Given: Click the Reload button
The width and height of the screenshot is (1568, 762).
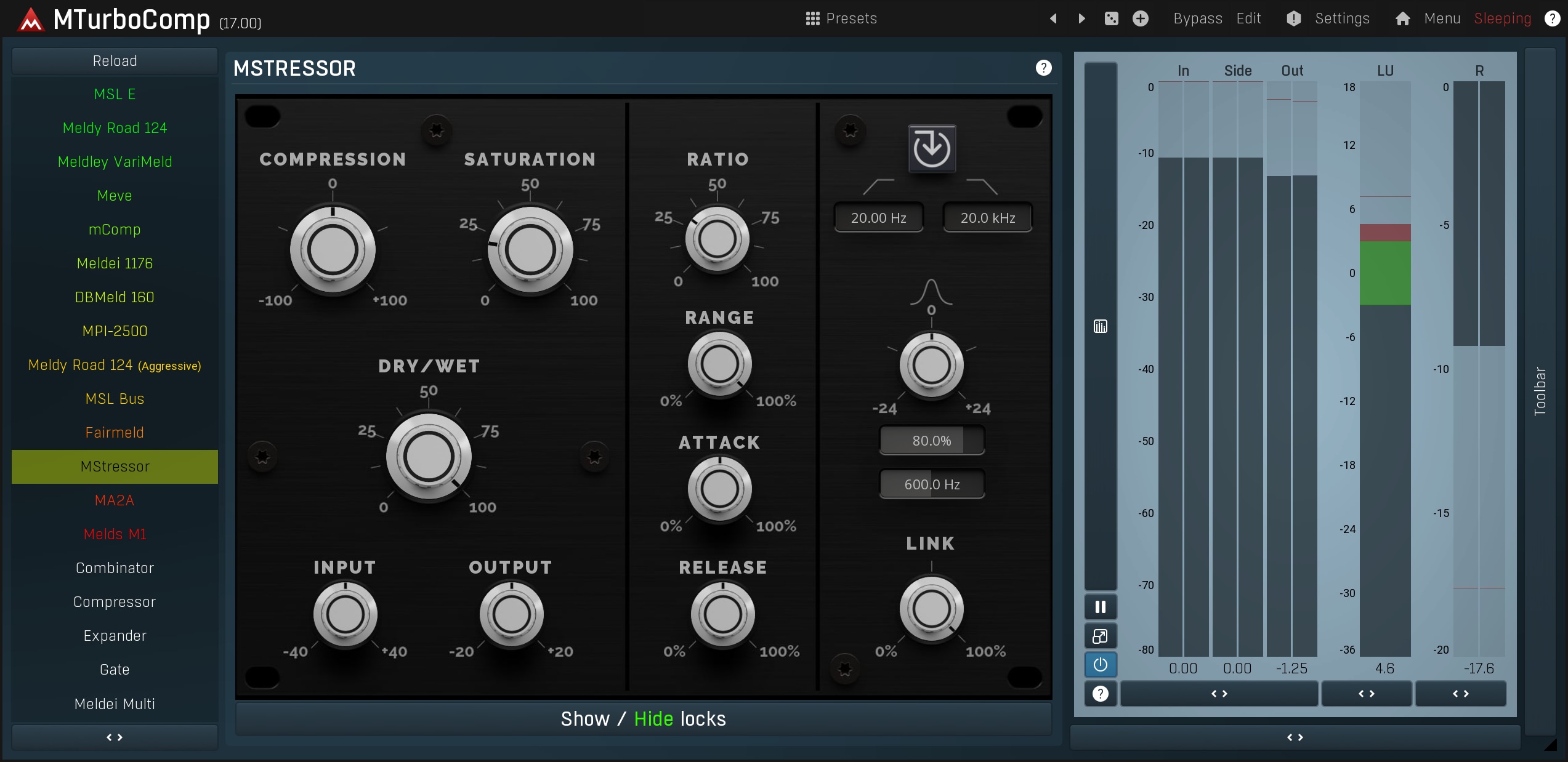Looking at the screenshot, I should [115, 61].
